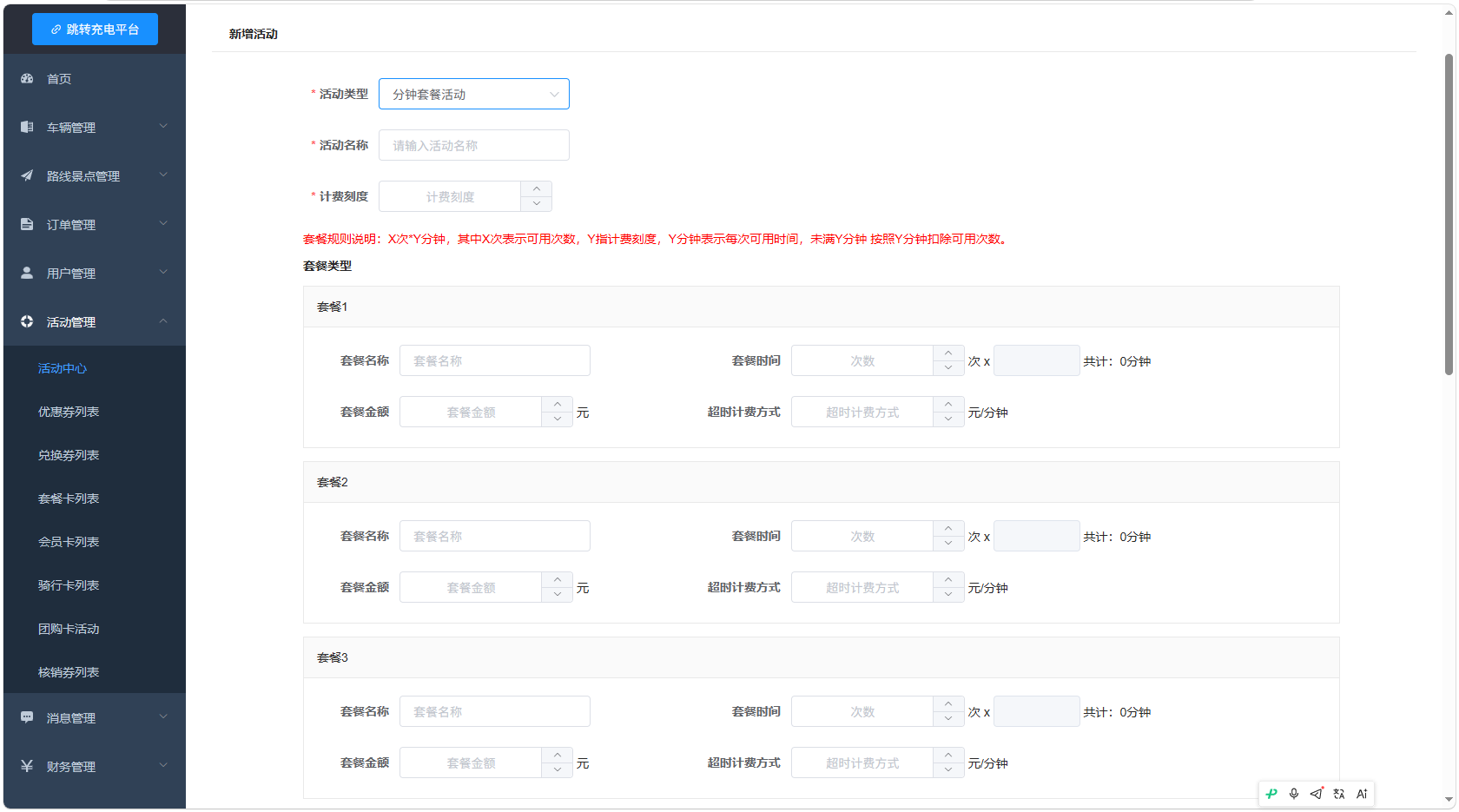Click the 消息管理 chat bubble icon

[27, 717]
